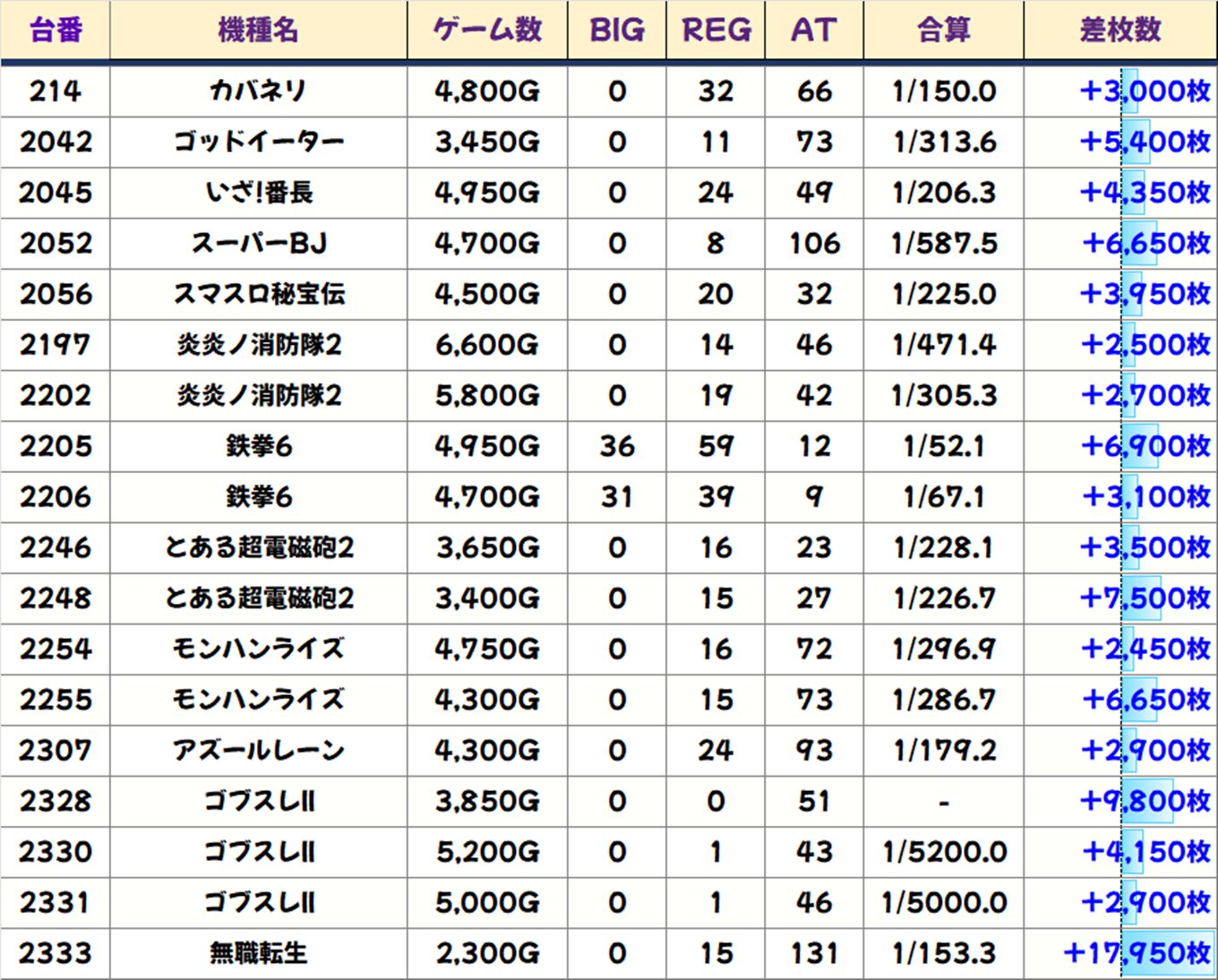Select the 6,600G game count cell
Viewport: 1218px width, 980px height.
point(487,345)
